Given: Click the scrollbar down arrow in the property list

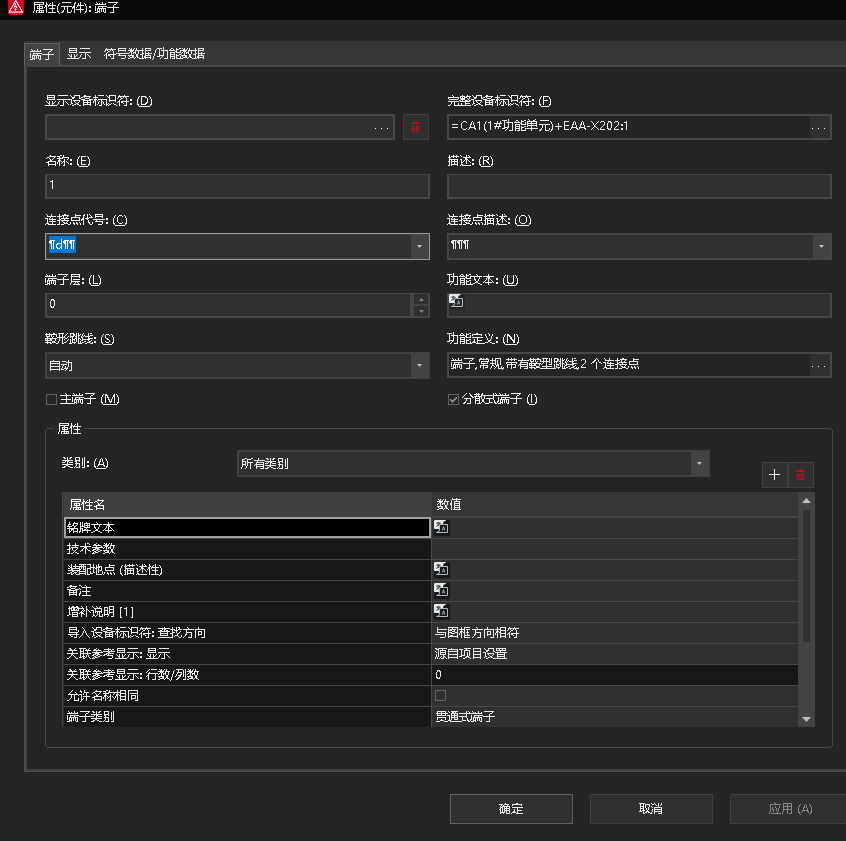Looking at the screenshot, I should (806, 718).
